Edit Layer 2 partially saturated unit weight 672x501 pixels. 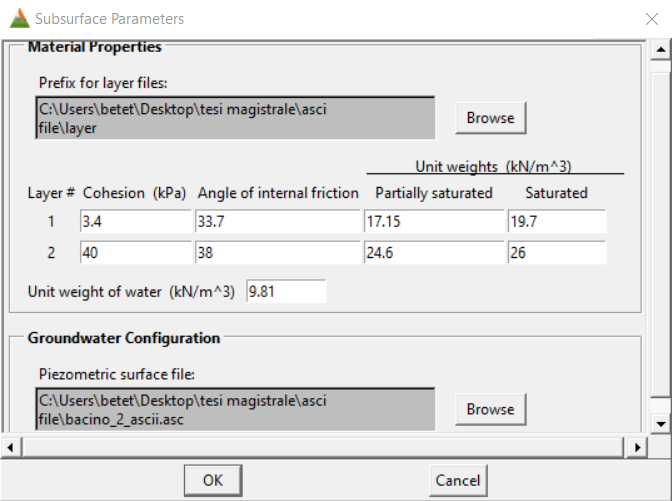pyautogui.click(x=433, y=253)
